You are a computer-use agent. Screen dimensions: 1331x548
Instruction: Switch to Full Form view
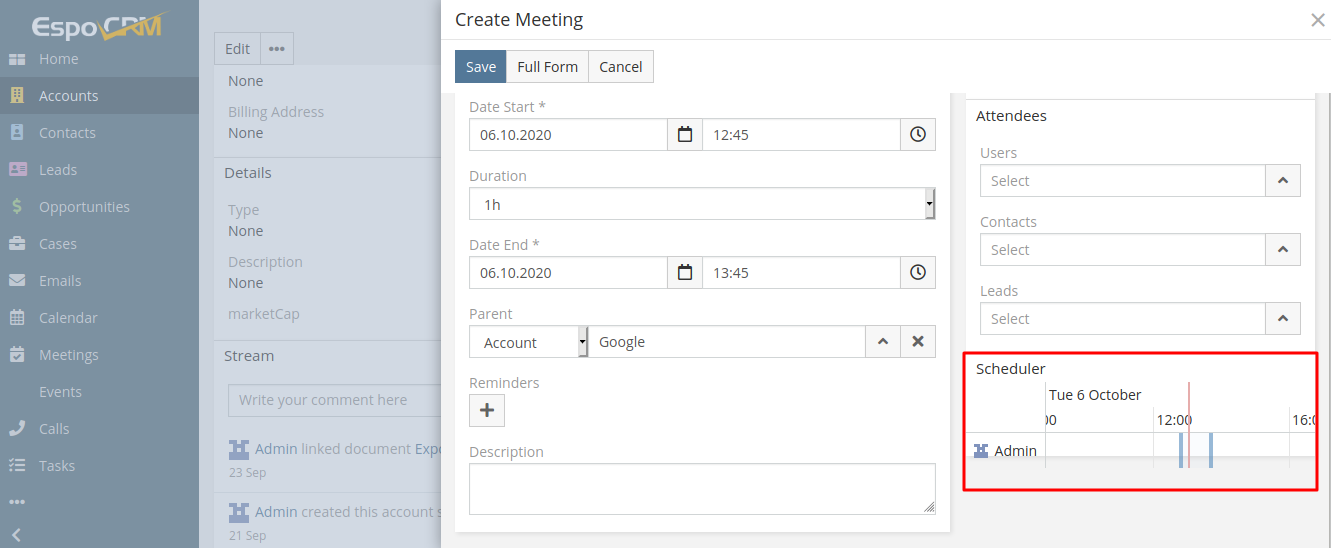[547, 67]
